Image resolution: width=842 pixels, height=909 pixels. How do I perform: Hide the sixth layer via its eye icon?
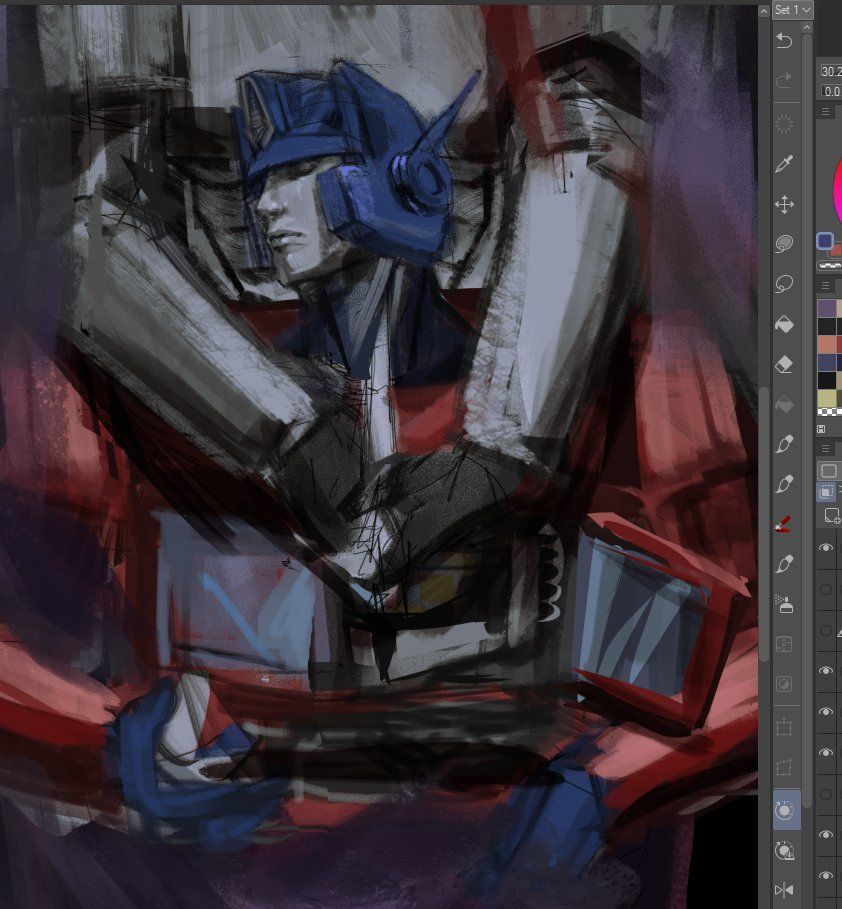pos(826,752)
